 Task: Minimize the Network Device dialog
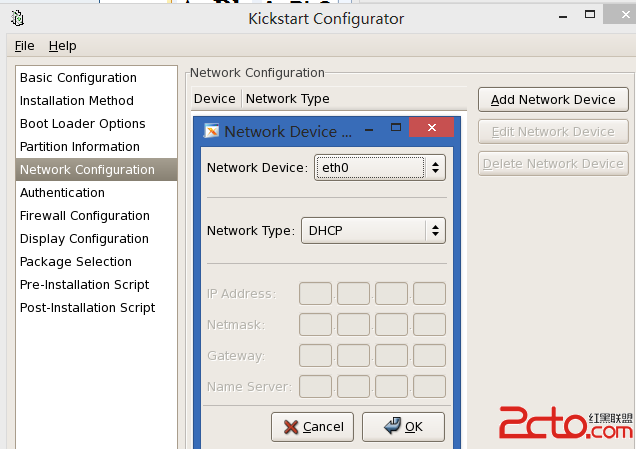coord(369,130)
